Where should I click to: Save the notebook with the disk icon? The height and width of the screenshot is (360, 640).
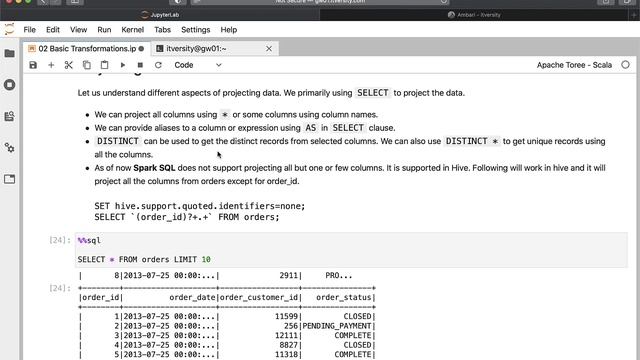[33, 65]
